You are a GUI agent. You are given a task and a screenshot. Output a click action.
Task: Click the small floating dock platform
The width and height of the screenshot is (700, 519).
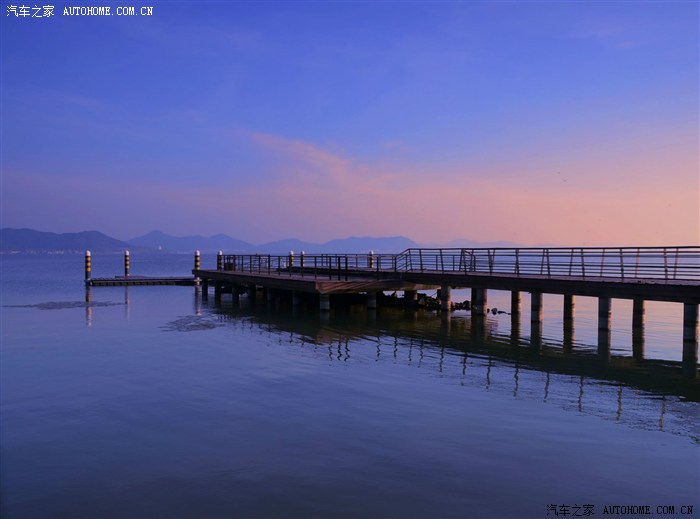click(140, 282)
